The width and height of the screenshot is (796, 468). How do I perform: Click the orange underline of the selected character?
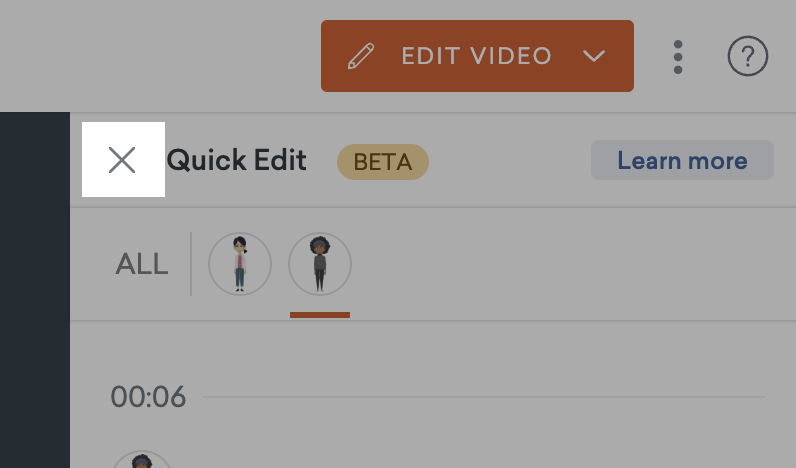[x=320, y=315]
